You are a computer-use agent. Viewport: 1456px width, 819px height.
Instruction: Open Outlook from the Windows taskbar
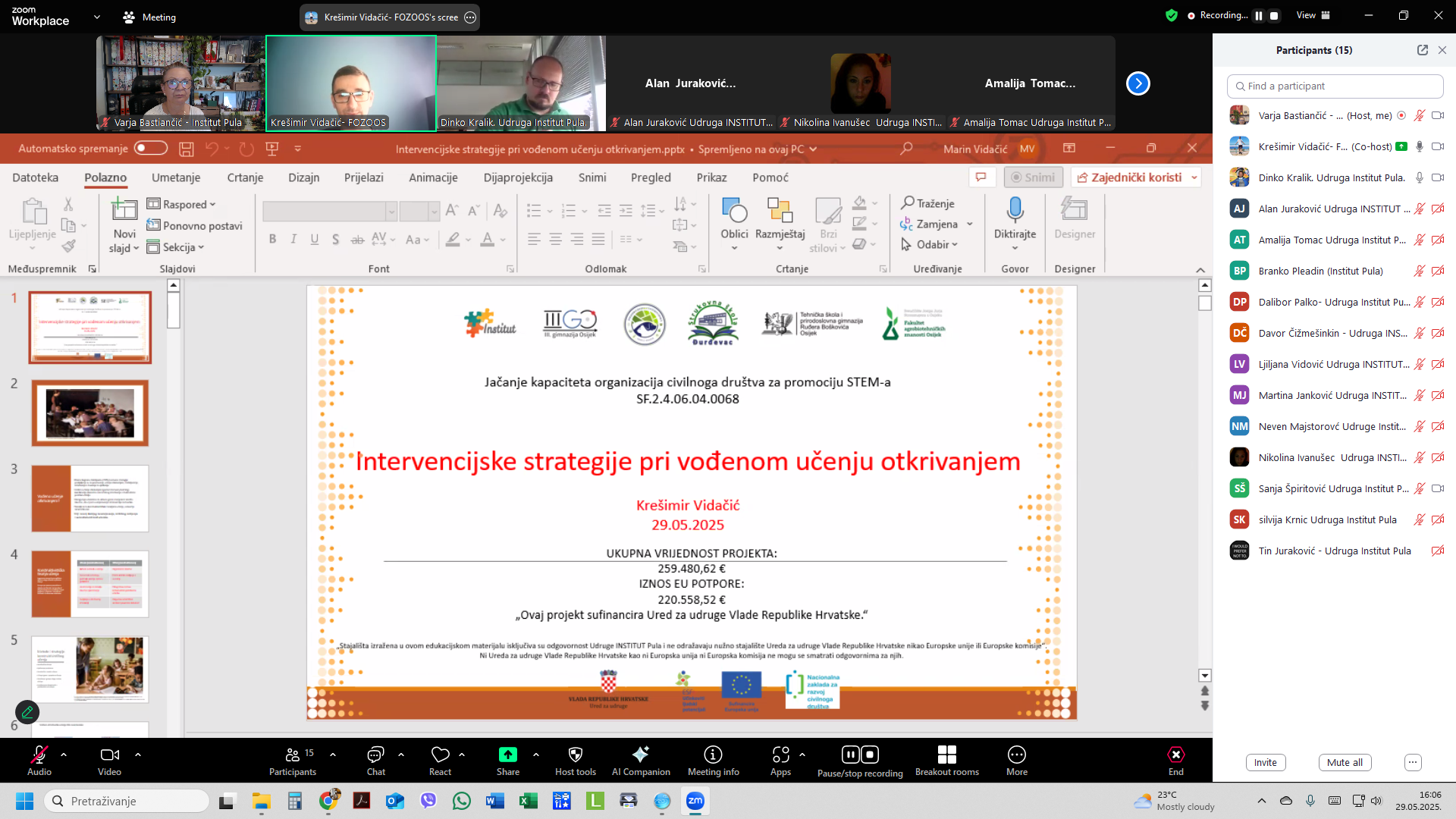pos(394,801)
